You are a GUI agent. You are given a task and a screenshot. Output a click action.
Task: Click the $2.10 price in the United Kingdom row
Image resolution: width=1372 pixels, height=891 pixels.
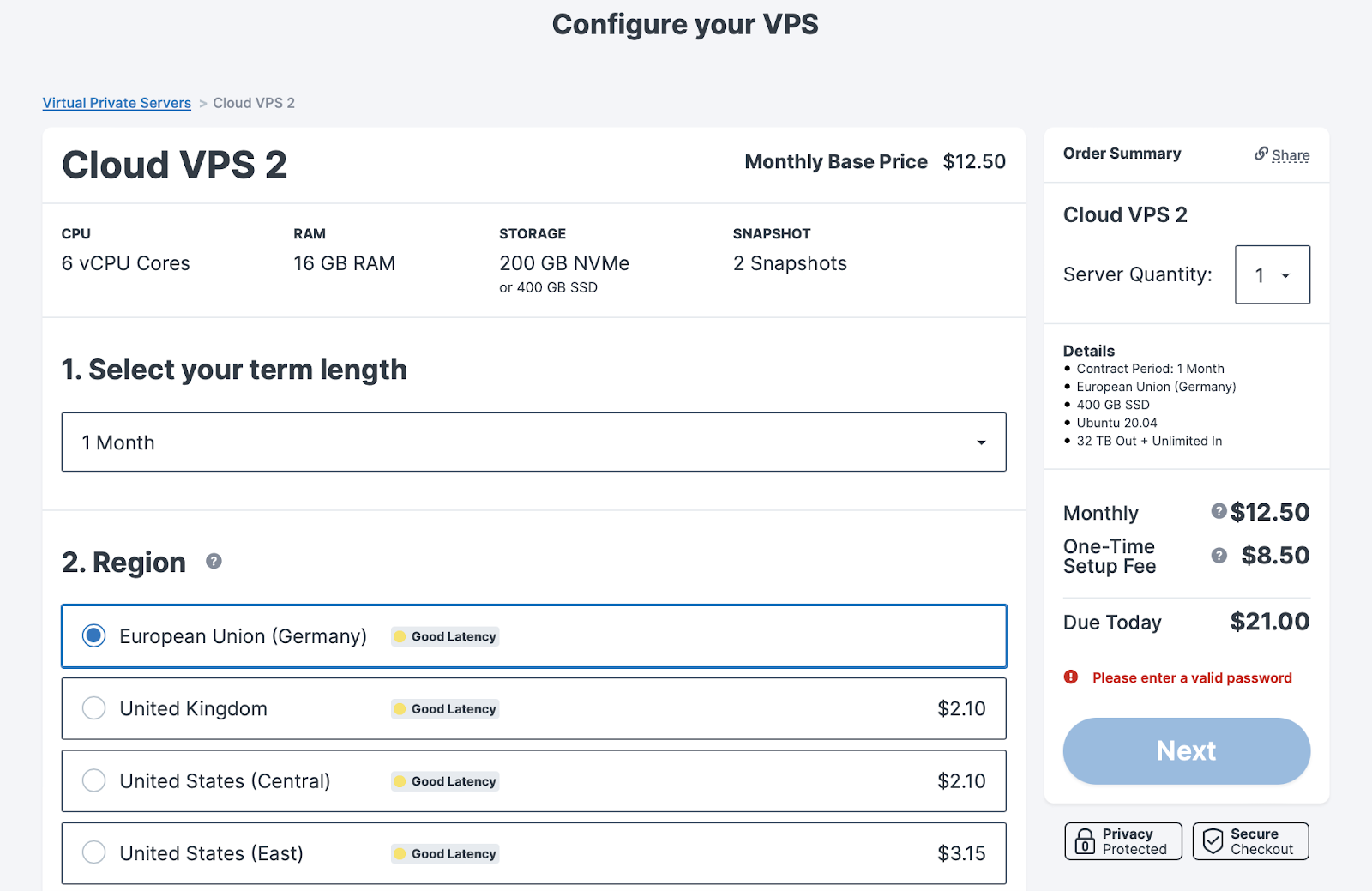click(x=961, y=708)
